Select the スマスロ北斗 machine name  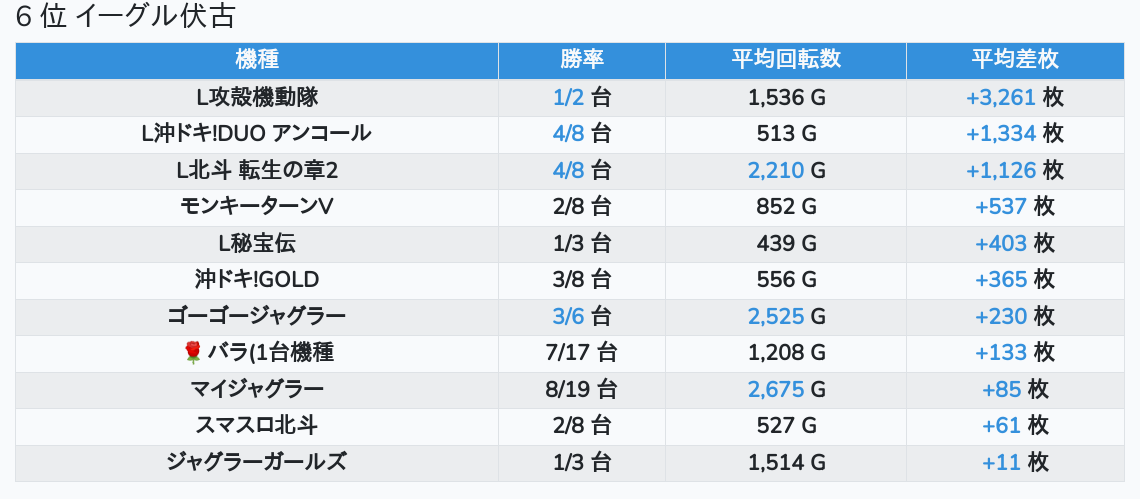point(257,425)
